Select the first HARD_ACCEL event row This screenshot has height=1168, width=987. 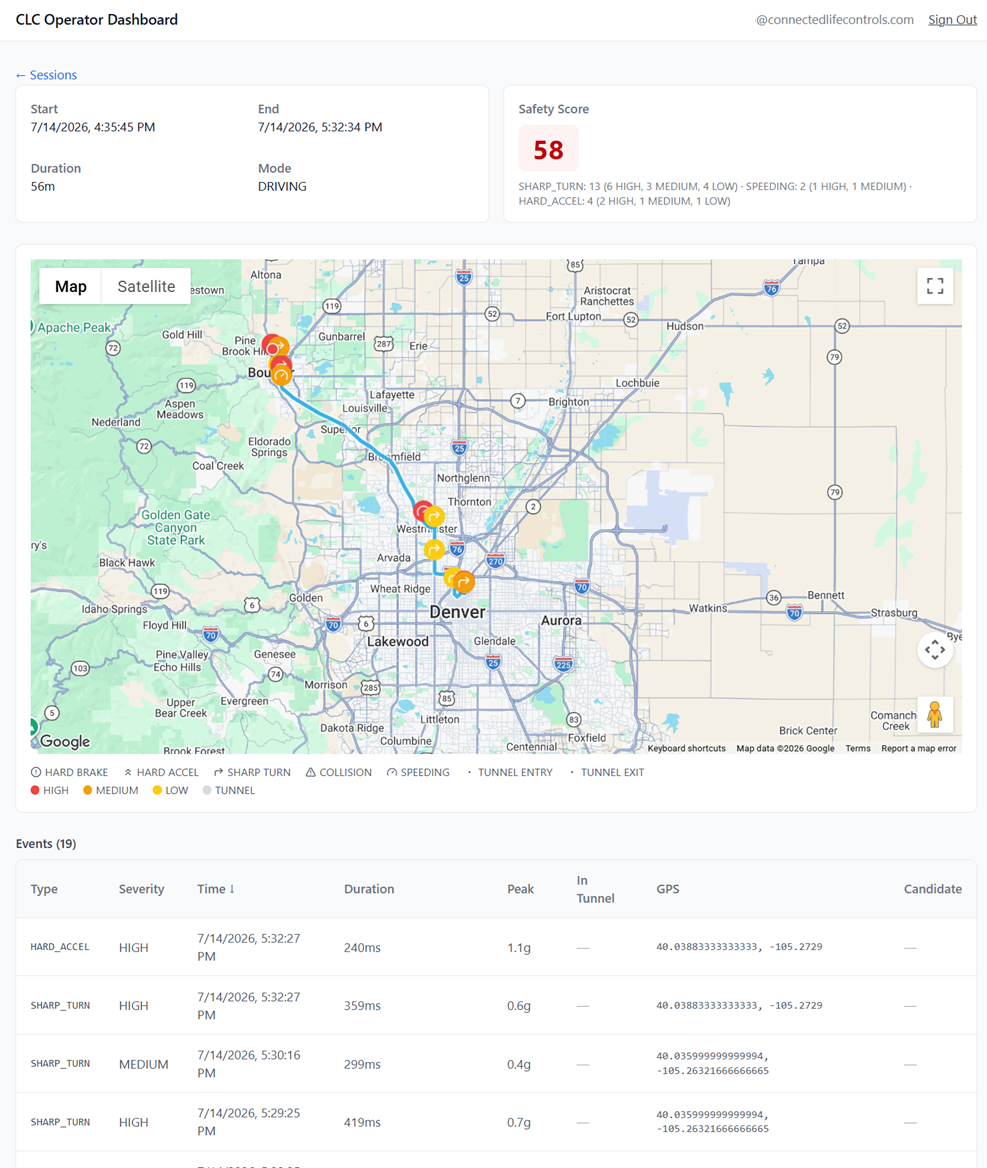click(x=496, y=947)
